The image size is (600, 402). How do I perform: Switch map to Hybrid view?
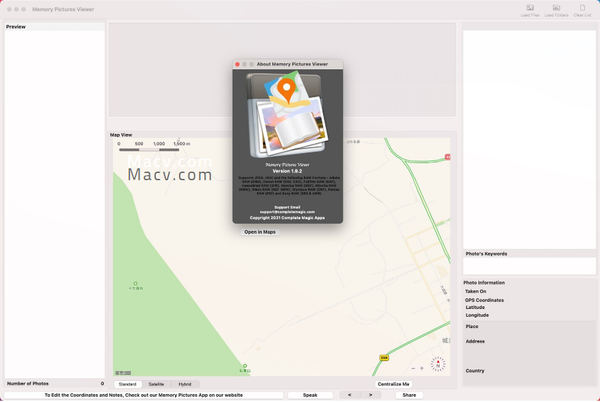185,384
